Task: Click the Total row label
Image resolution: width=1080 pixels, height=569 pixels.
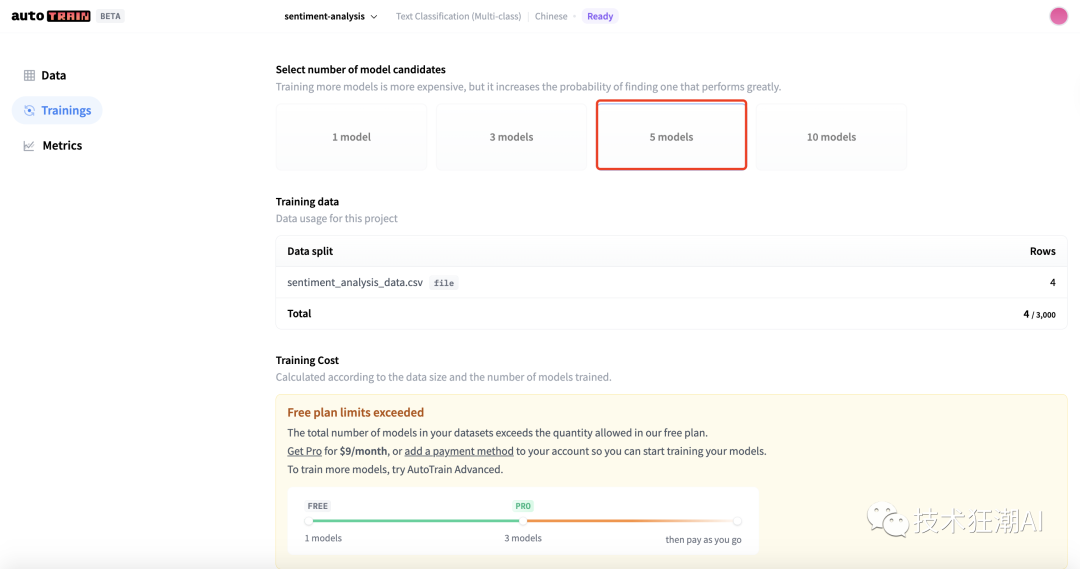Action: click(x=299, y=313)
